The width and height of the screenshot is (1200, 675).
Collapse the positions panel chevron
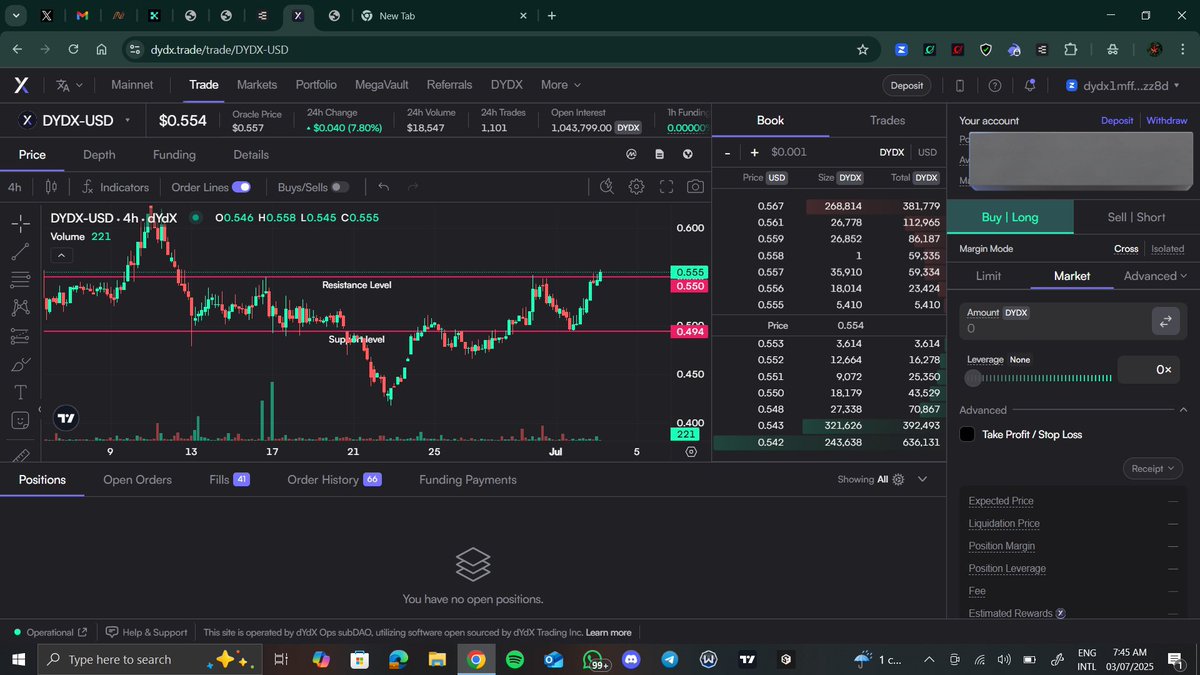coord(922,480)
